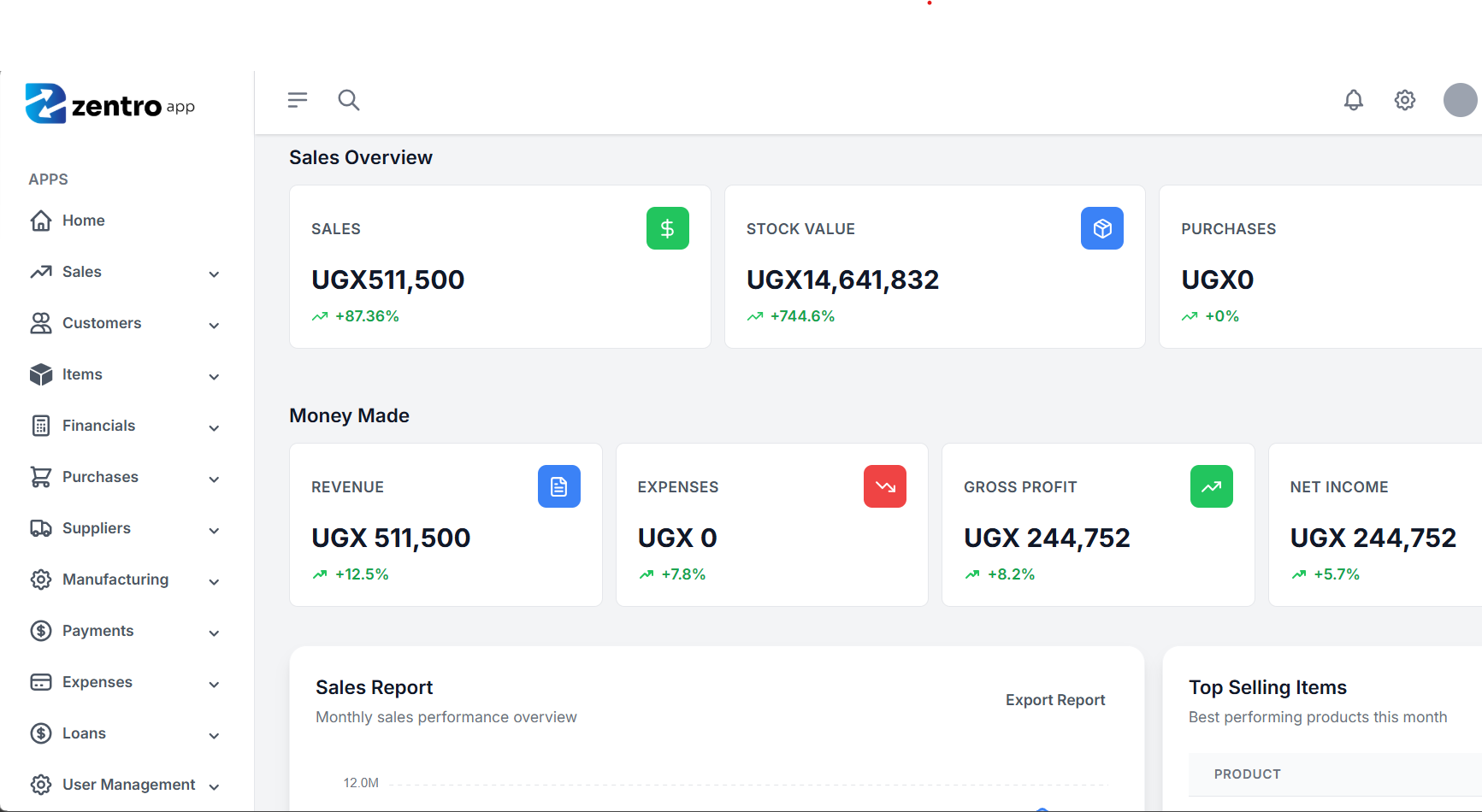Go to Home in sidebar
Image resolution: width=1482 pixels, height=812 pixels.
[x=84, y=221]
